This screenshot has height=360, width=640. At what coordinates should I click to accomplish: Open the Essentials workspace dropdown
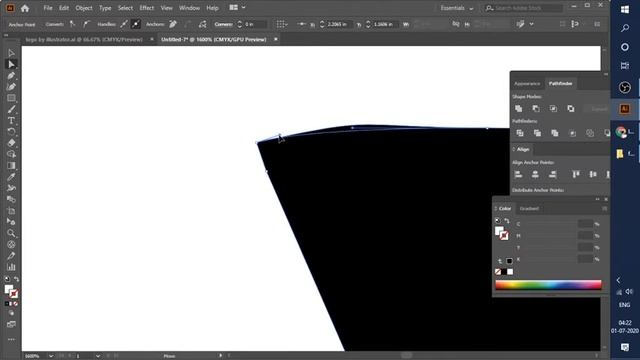(x=457, y=8)
